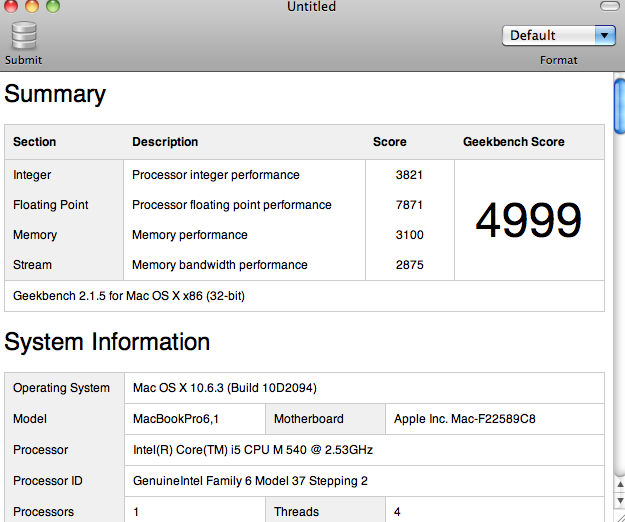Click the scrollbar down arrow

(620, 500)
